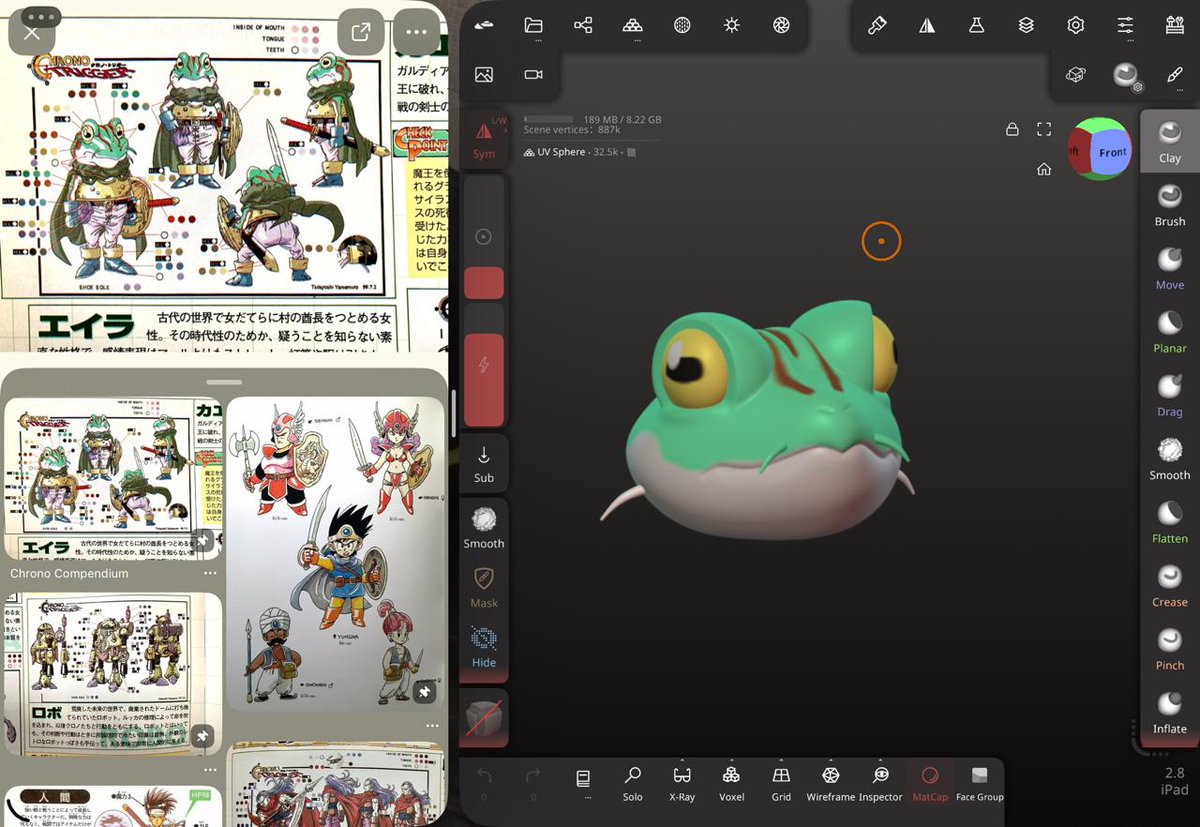Toggle Face Group display
Viewport: 1200px width, 827px height.
[979, 784]
